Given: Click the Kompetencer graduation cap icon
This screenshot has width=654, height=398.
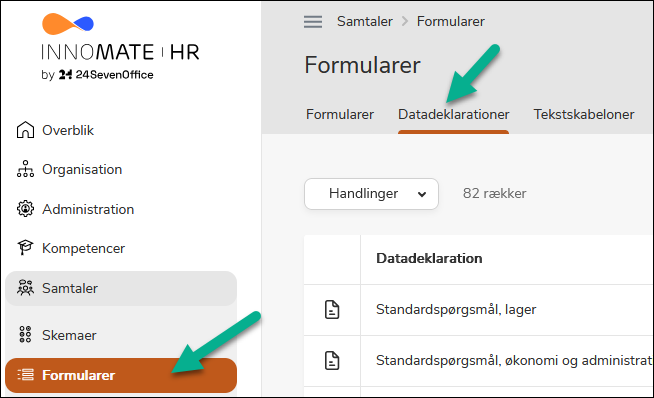Looking at the screenshot, I should [x=25, y=248].
